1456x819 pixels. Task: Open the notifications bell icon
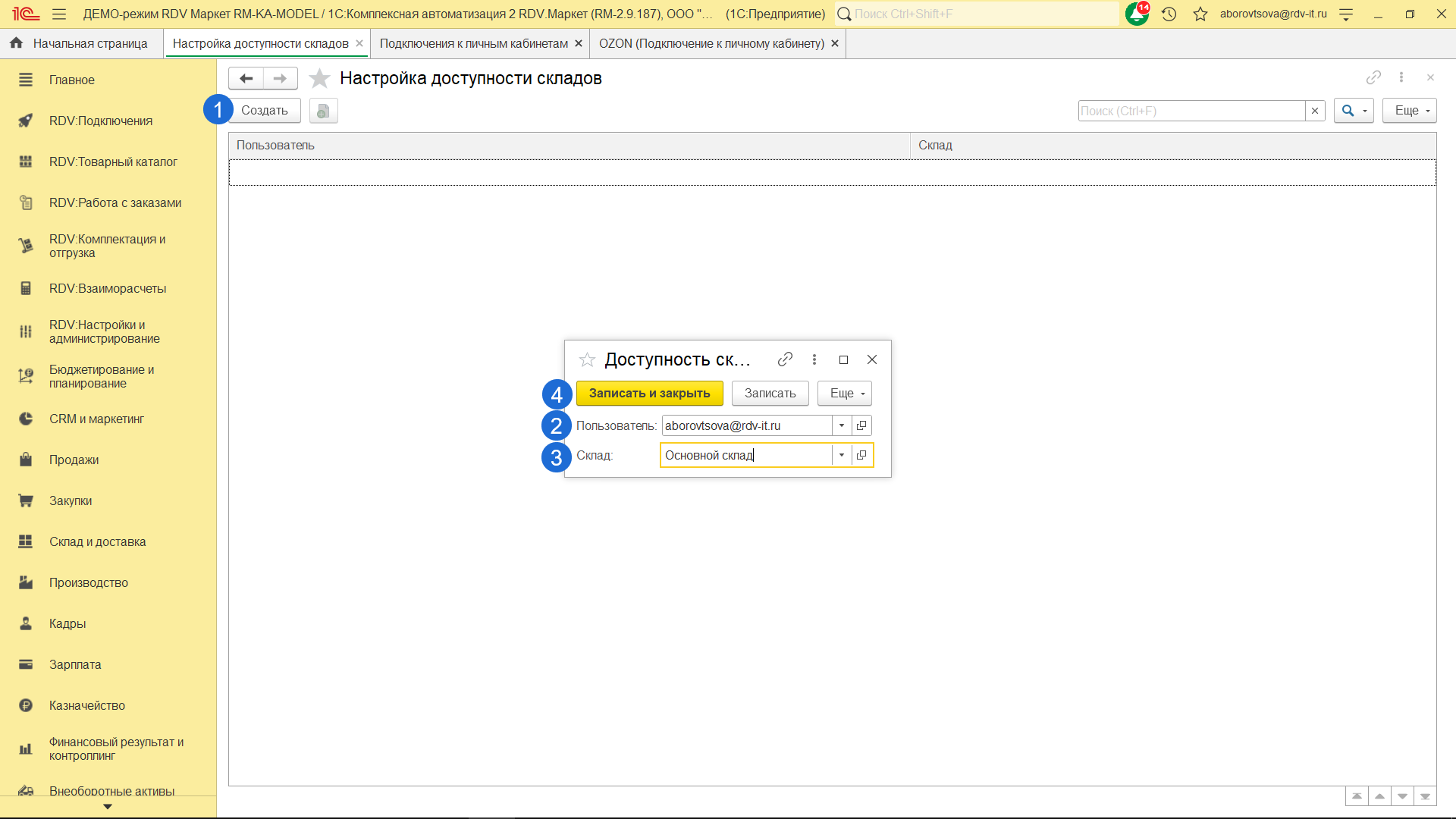1136,14
